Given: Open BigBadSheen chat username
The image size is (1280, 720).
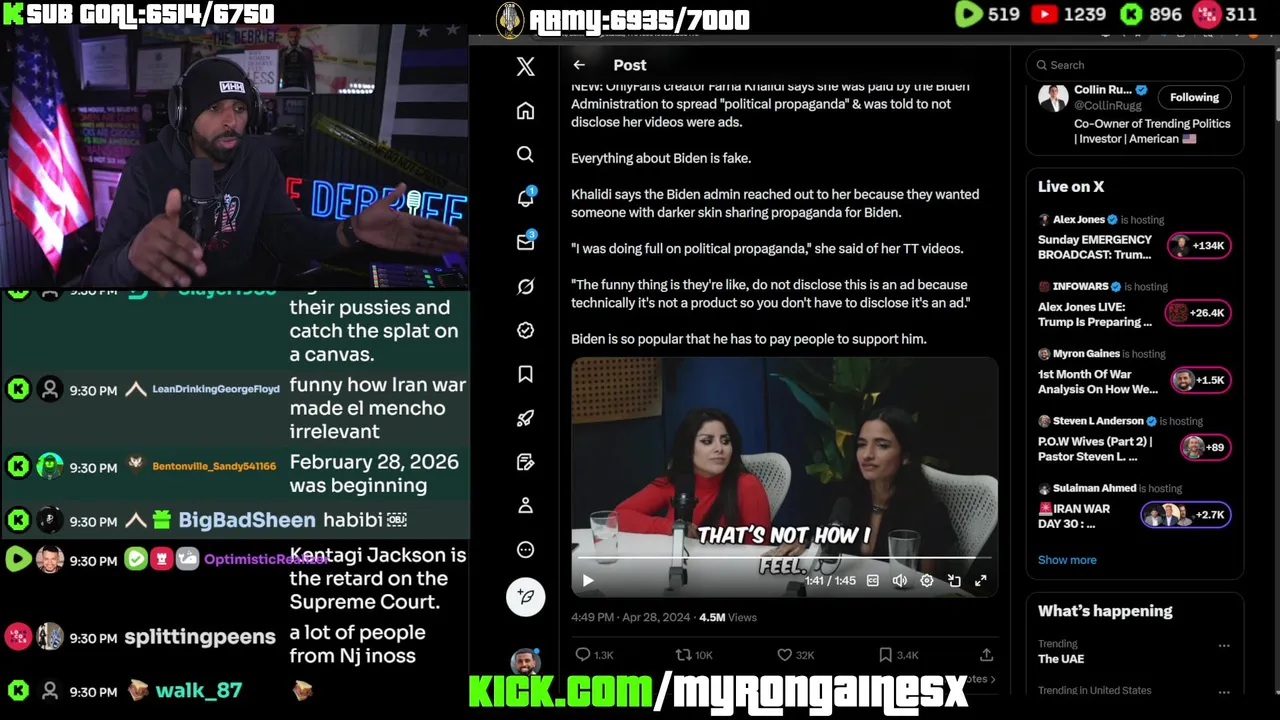Looking at the screenshot, I should (x=246, y=520).
